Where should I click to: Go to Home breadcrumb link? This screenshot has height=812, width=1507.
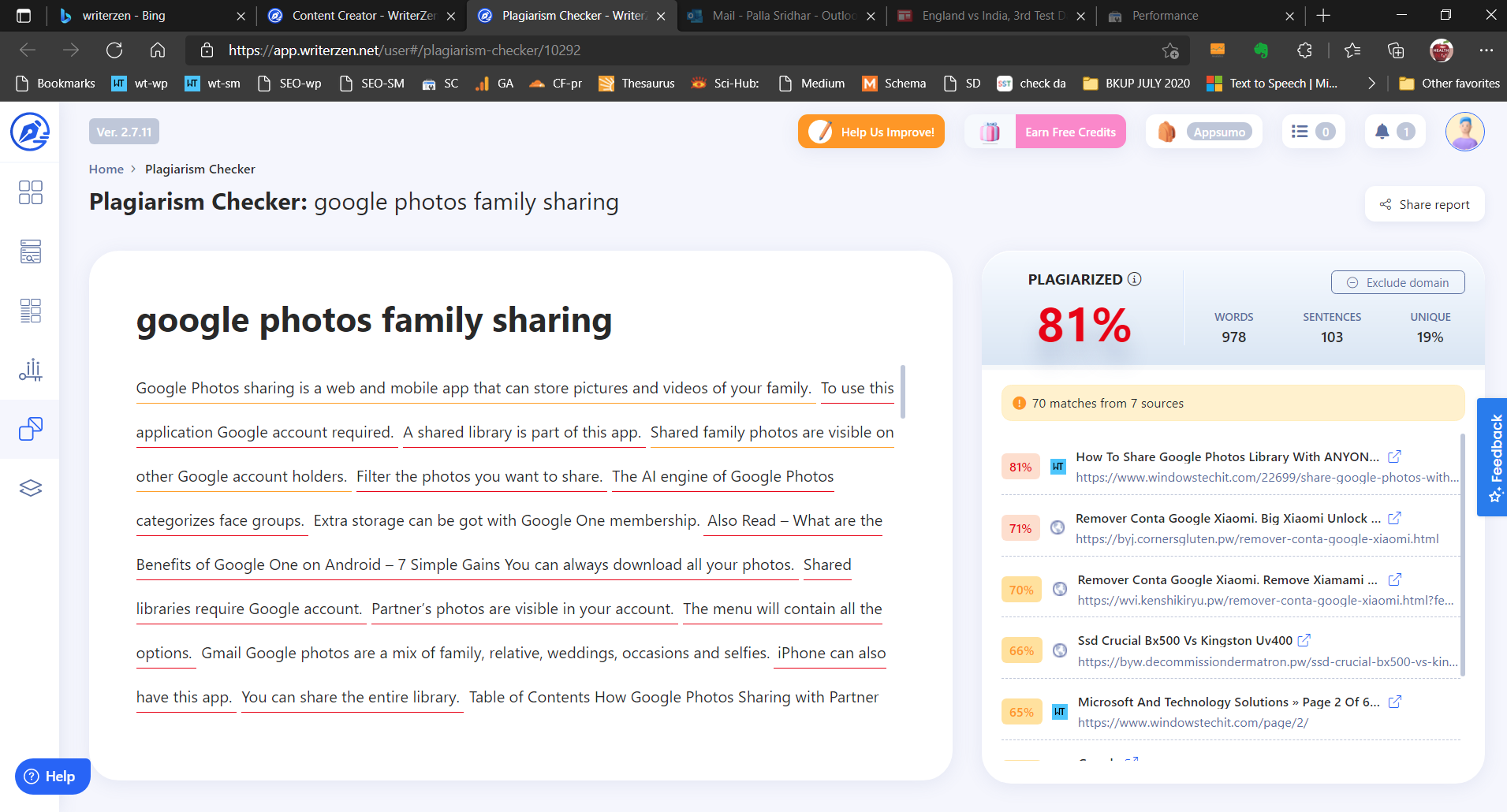(x=106, y=169)
